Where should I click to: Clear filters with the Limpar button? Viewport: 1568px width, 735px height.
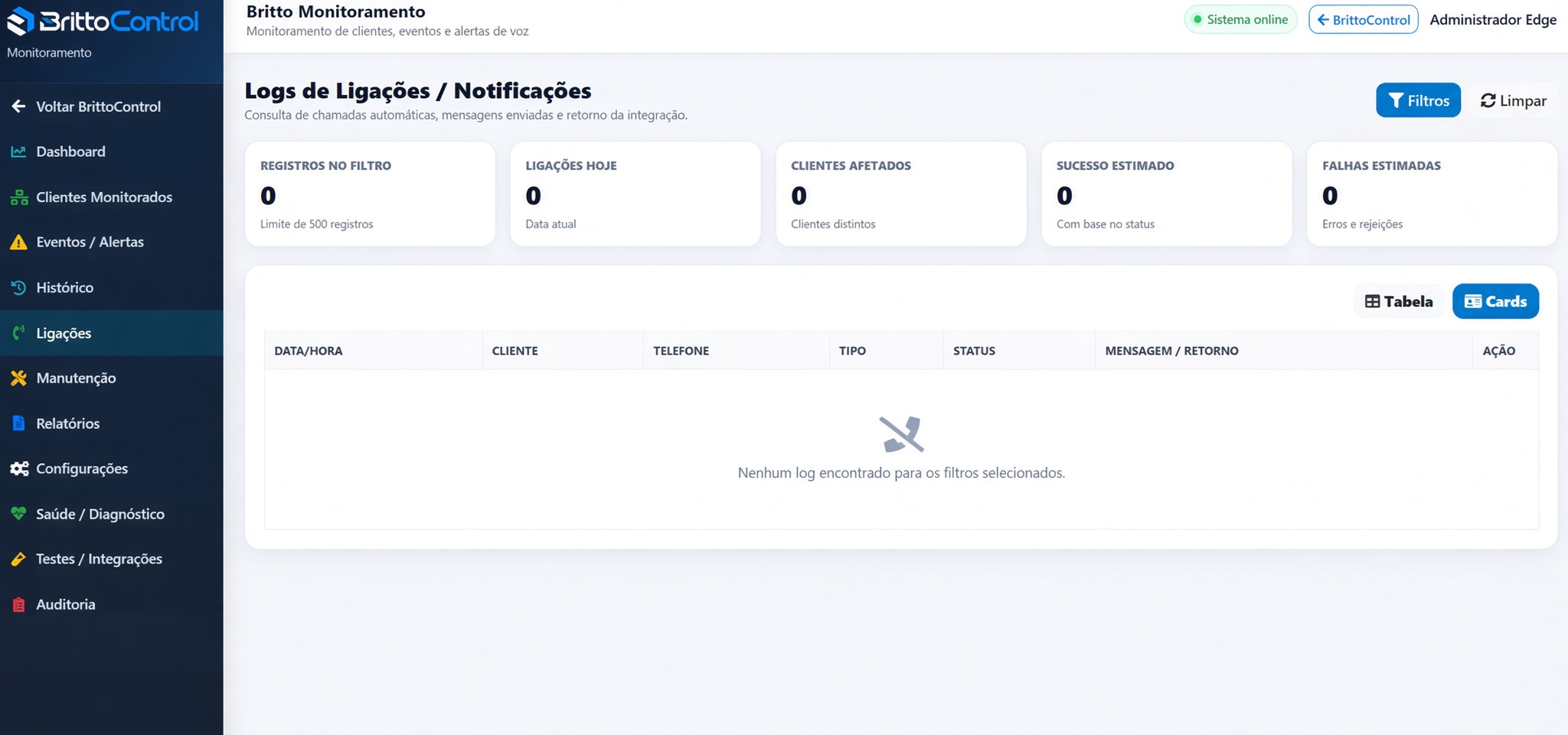pyautogui.click(x=1513, y=100)
